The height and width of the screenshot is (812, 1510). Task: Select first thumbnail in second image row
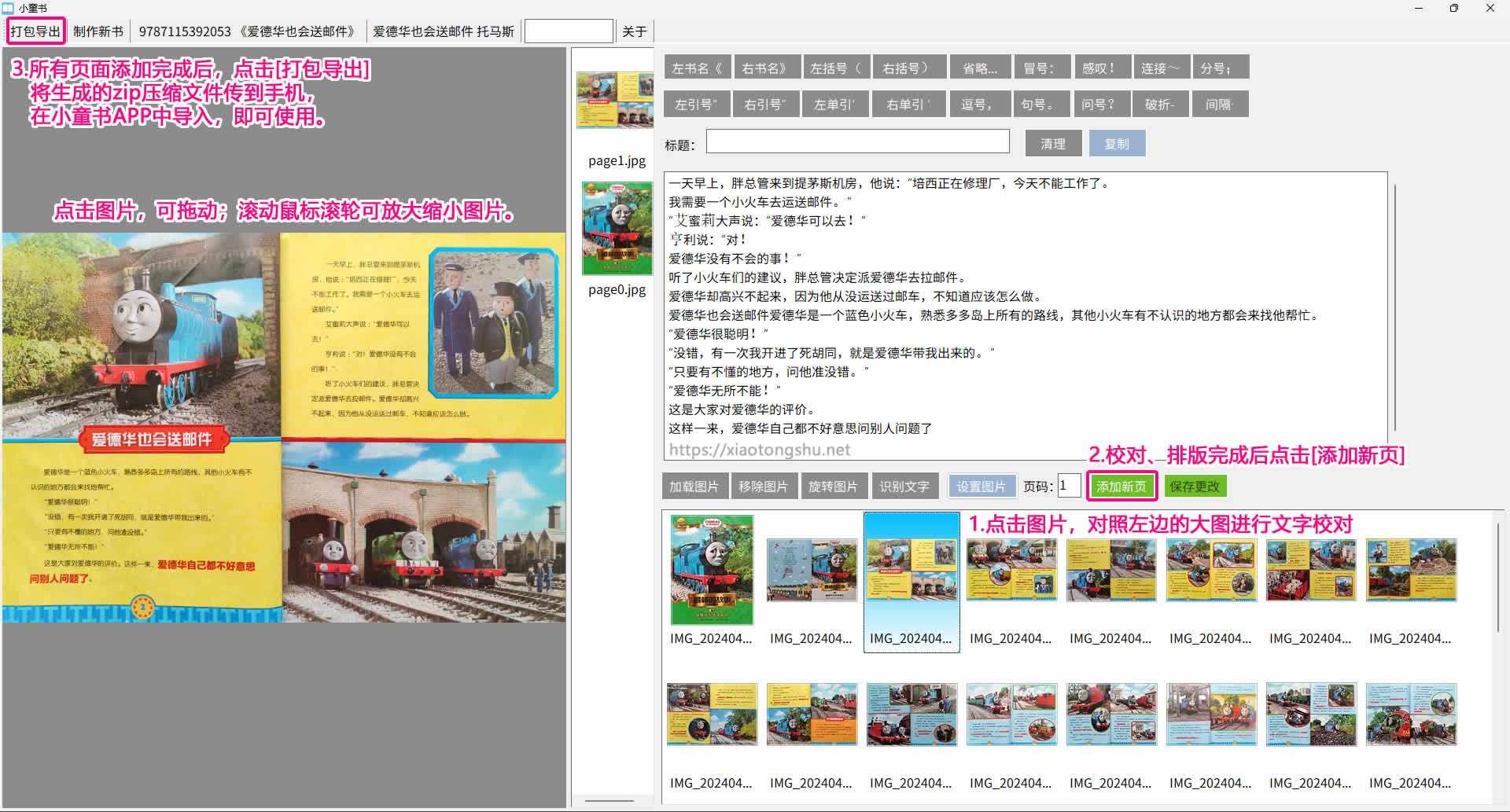(712, 727)
